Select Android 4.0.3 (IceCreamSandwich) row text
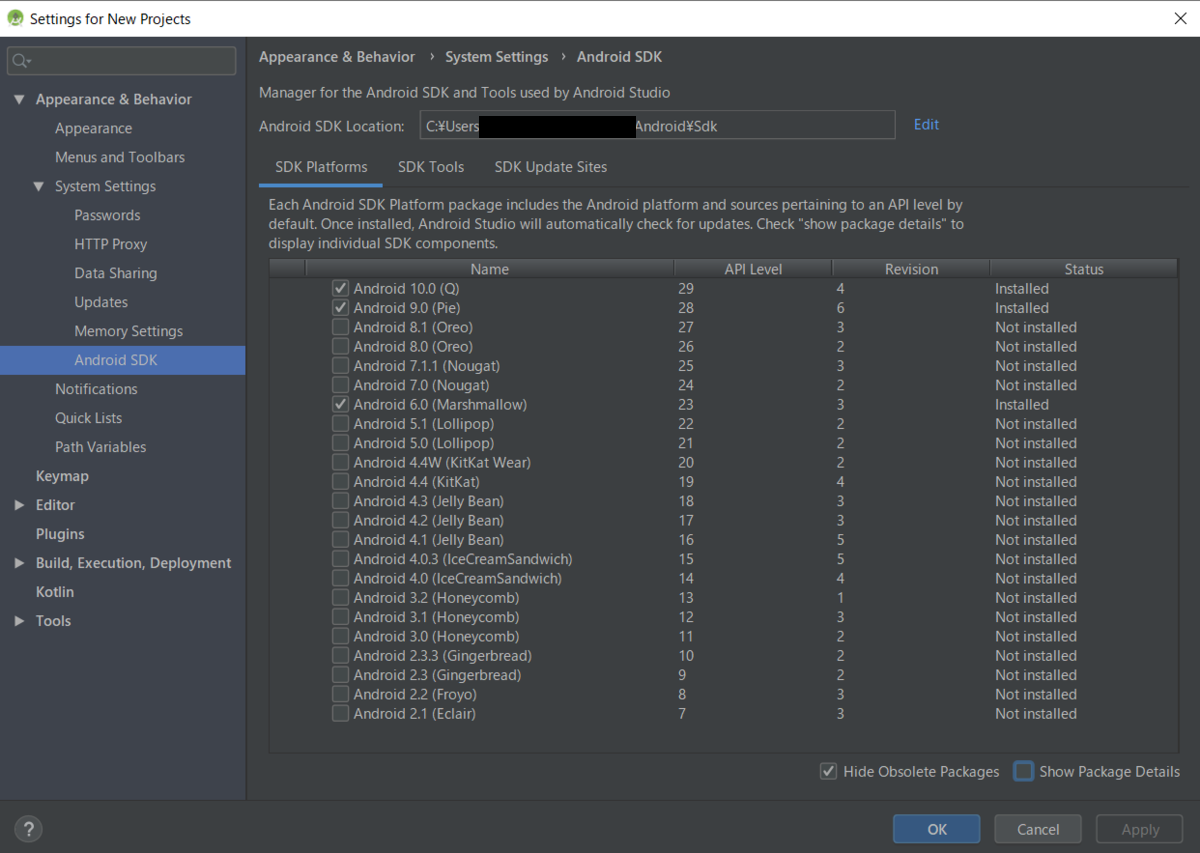The width and height of the screenshot is (1200, 853). [463, 559]
